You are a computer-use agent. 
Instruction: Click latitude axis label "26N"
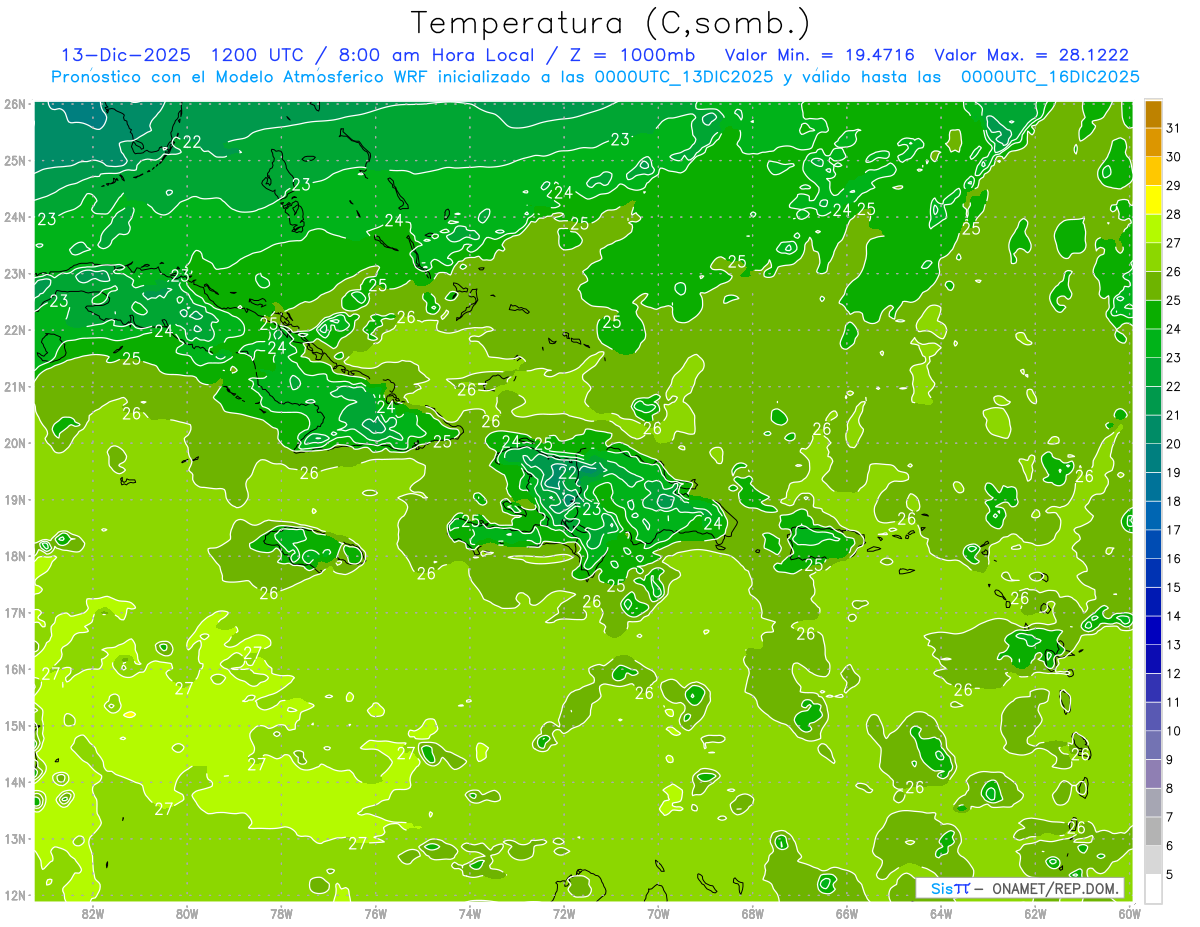click(x=14, y=104)
